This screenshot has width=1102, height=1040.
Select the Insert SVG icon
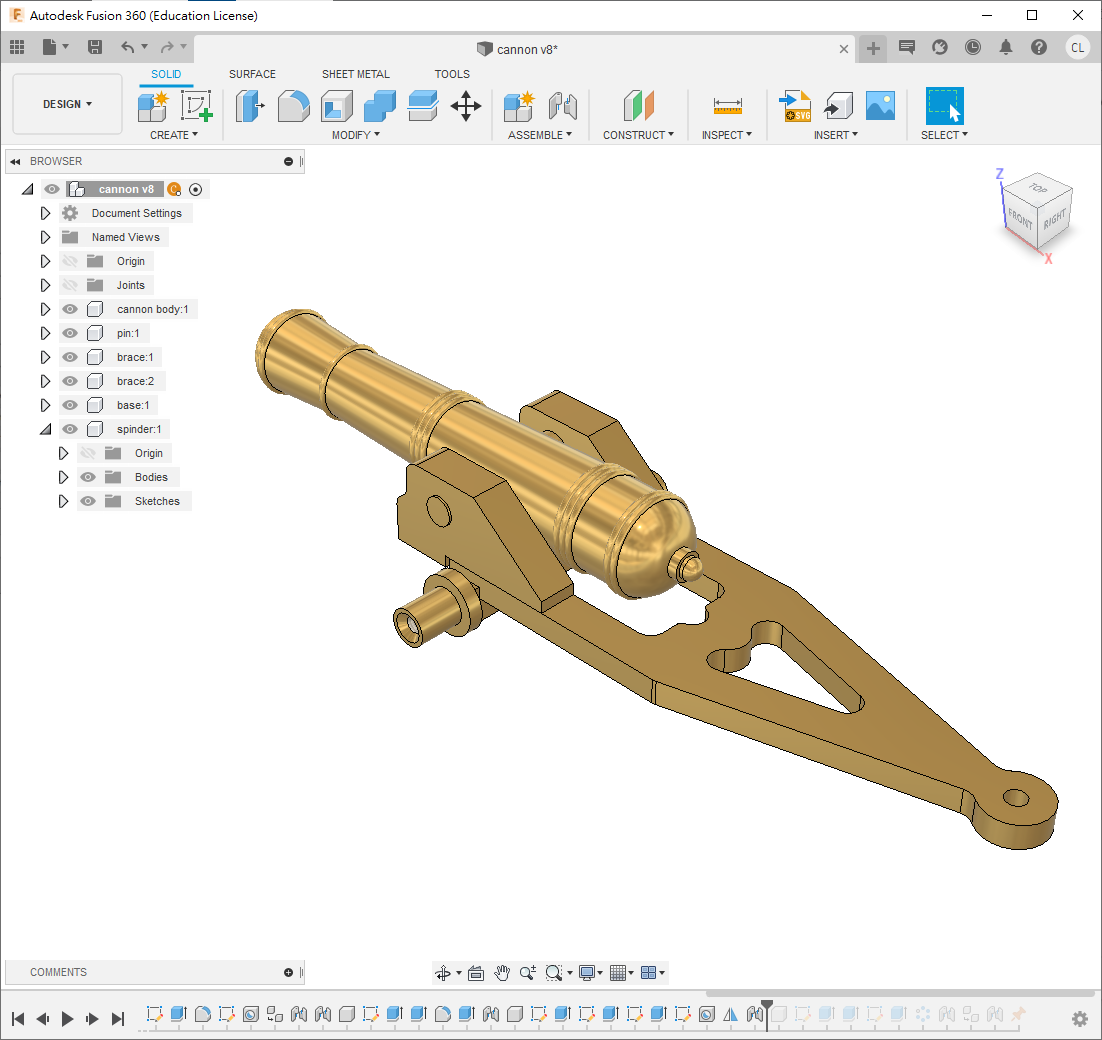(x=795, y=106)
